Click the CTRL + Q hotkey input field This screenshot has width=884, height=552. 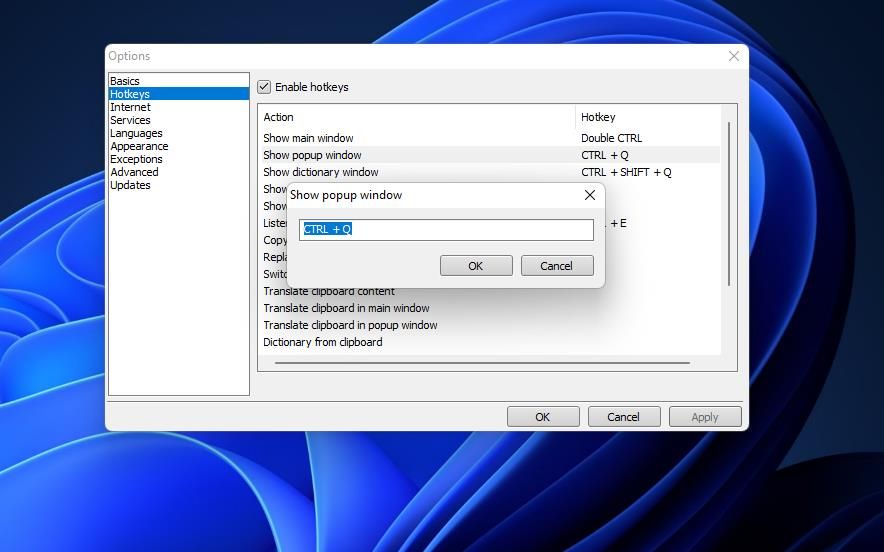[x=446, y=230]
